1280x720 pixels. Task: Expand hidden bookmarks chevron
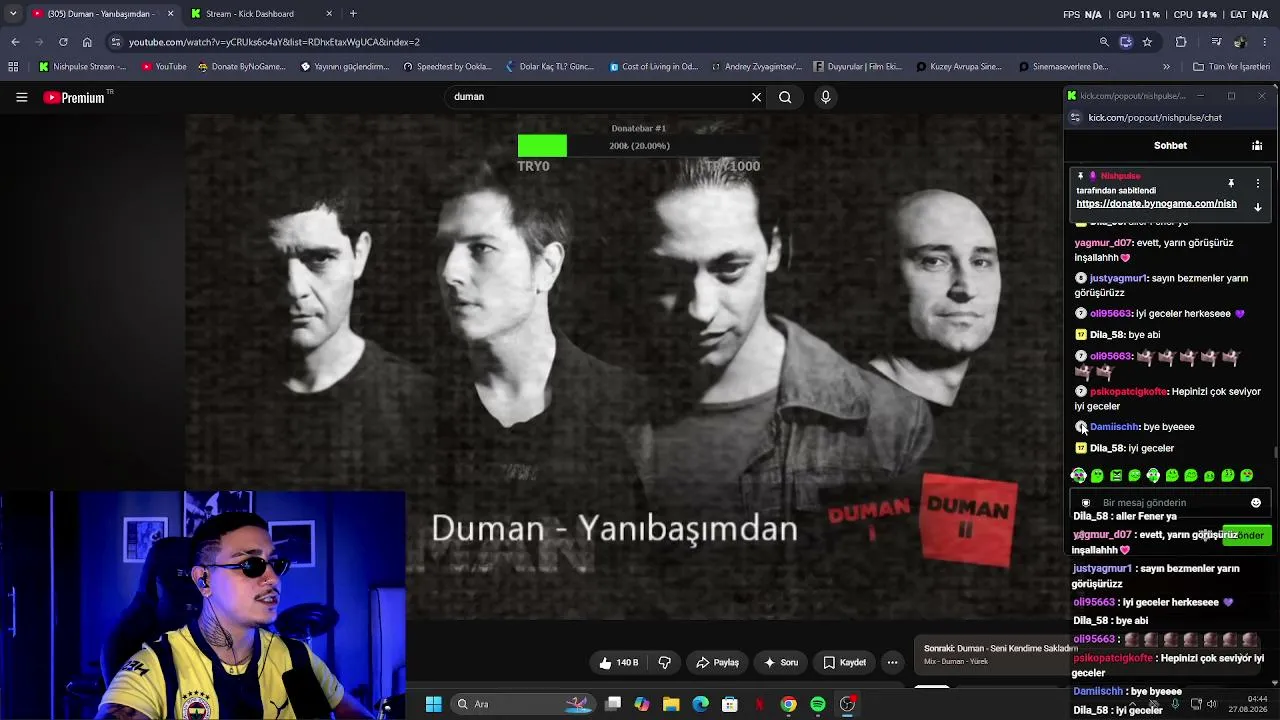tap(1166, 67)
